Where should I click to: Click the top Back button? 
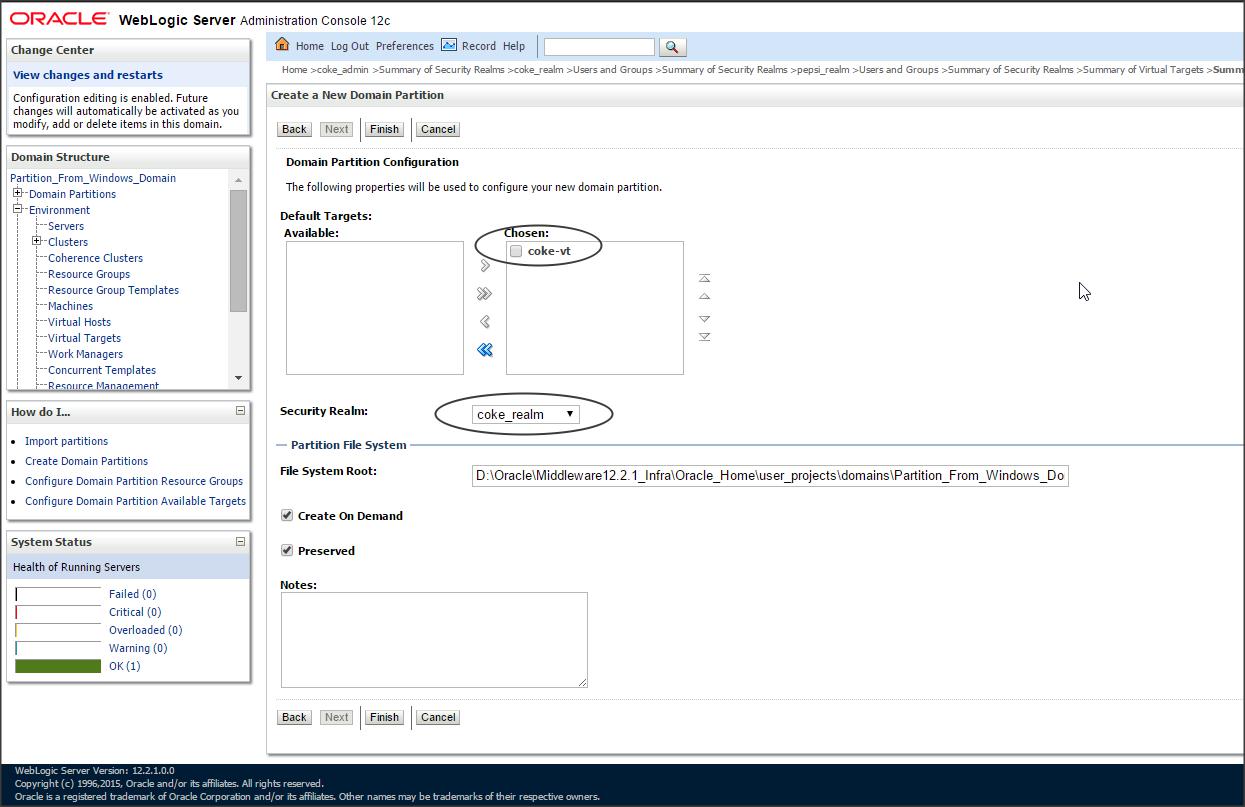[294, 129]
